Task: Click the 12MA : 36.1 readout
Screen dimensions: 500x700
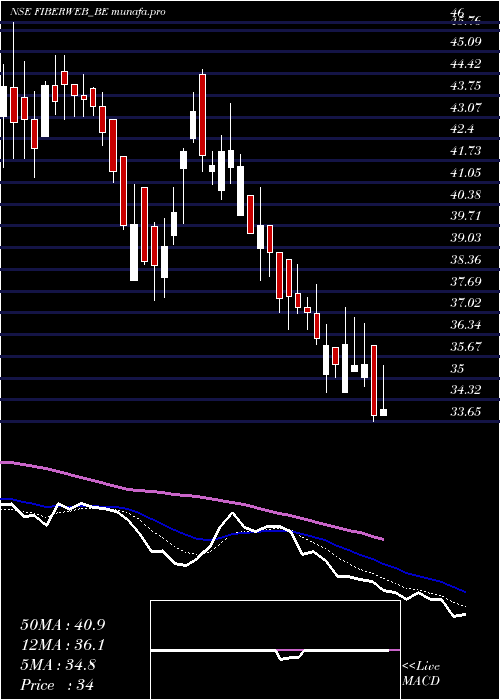Action: coord(63,645)
